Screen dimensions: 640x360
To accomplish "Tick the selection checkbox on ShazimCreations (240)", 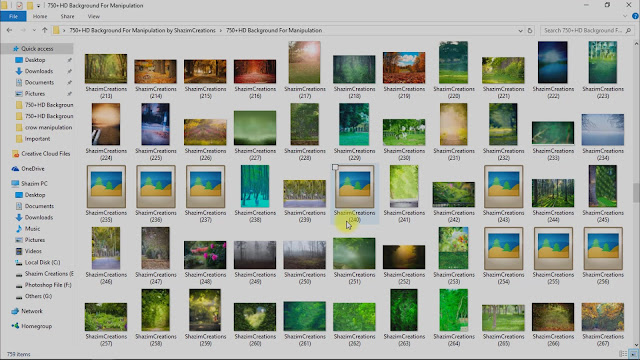I will coord(336,167).
